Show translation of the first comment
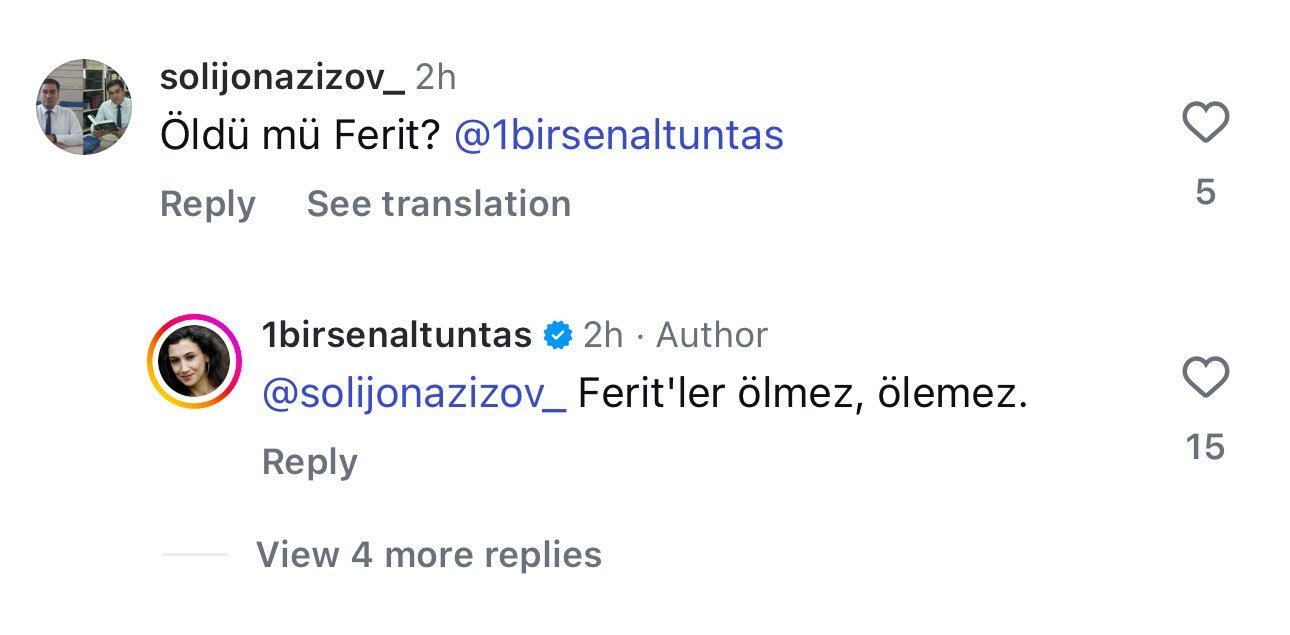Screen dimensions: 1290x635 [438, 204]
